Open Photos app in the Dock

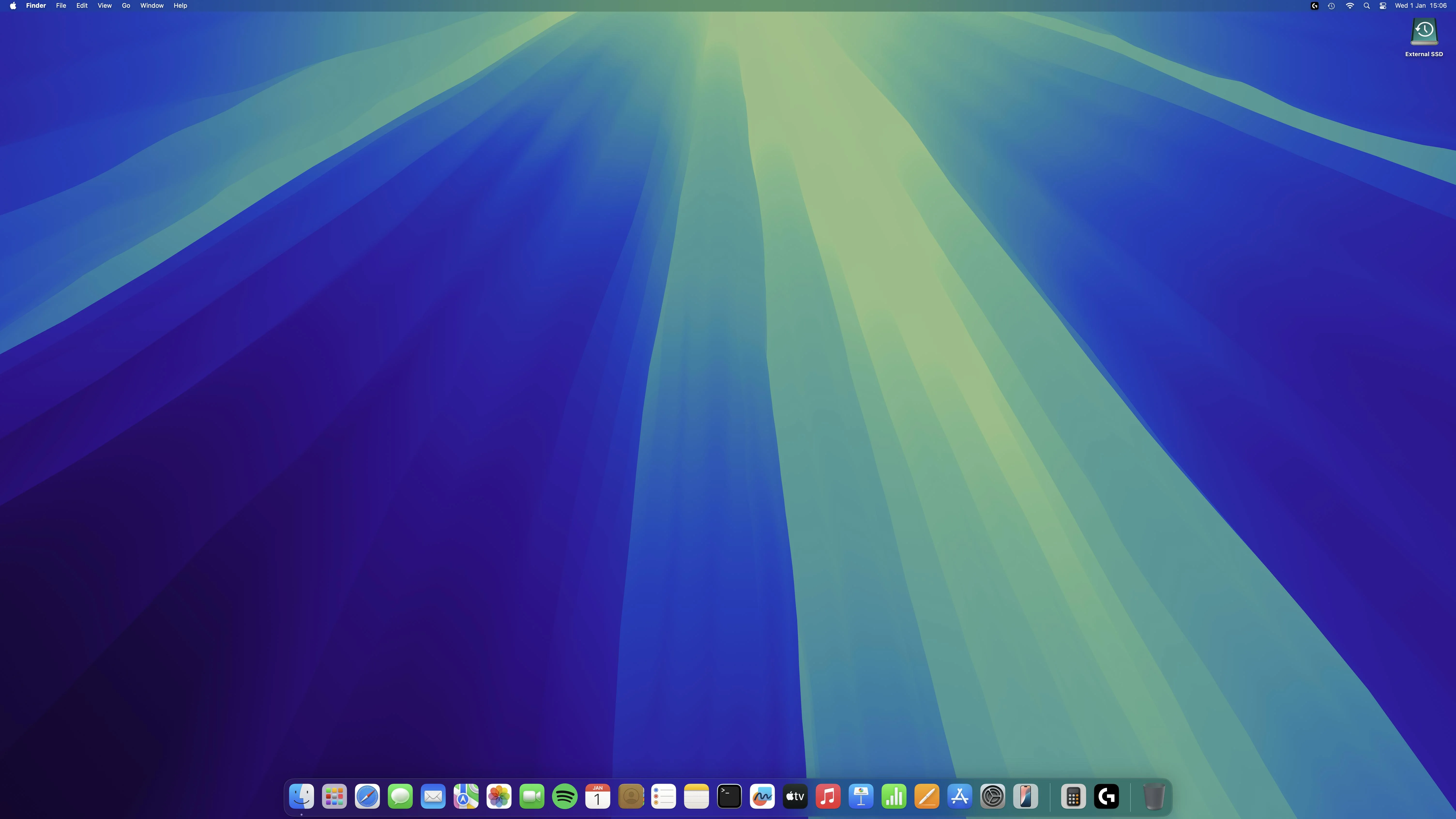[499, 796]
